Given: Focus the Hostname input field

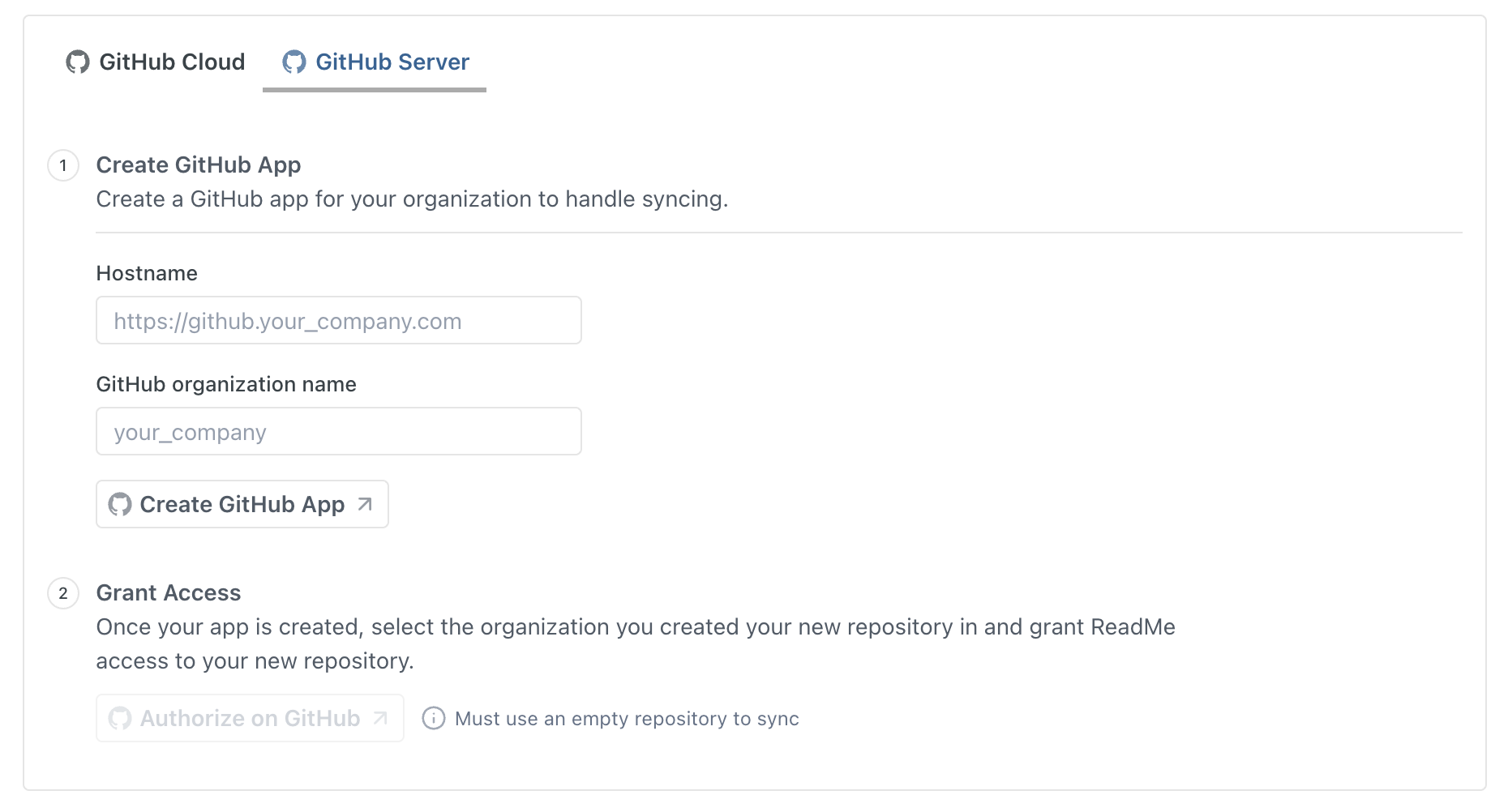Looking at the screenshot, I should point(339,320).
